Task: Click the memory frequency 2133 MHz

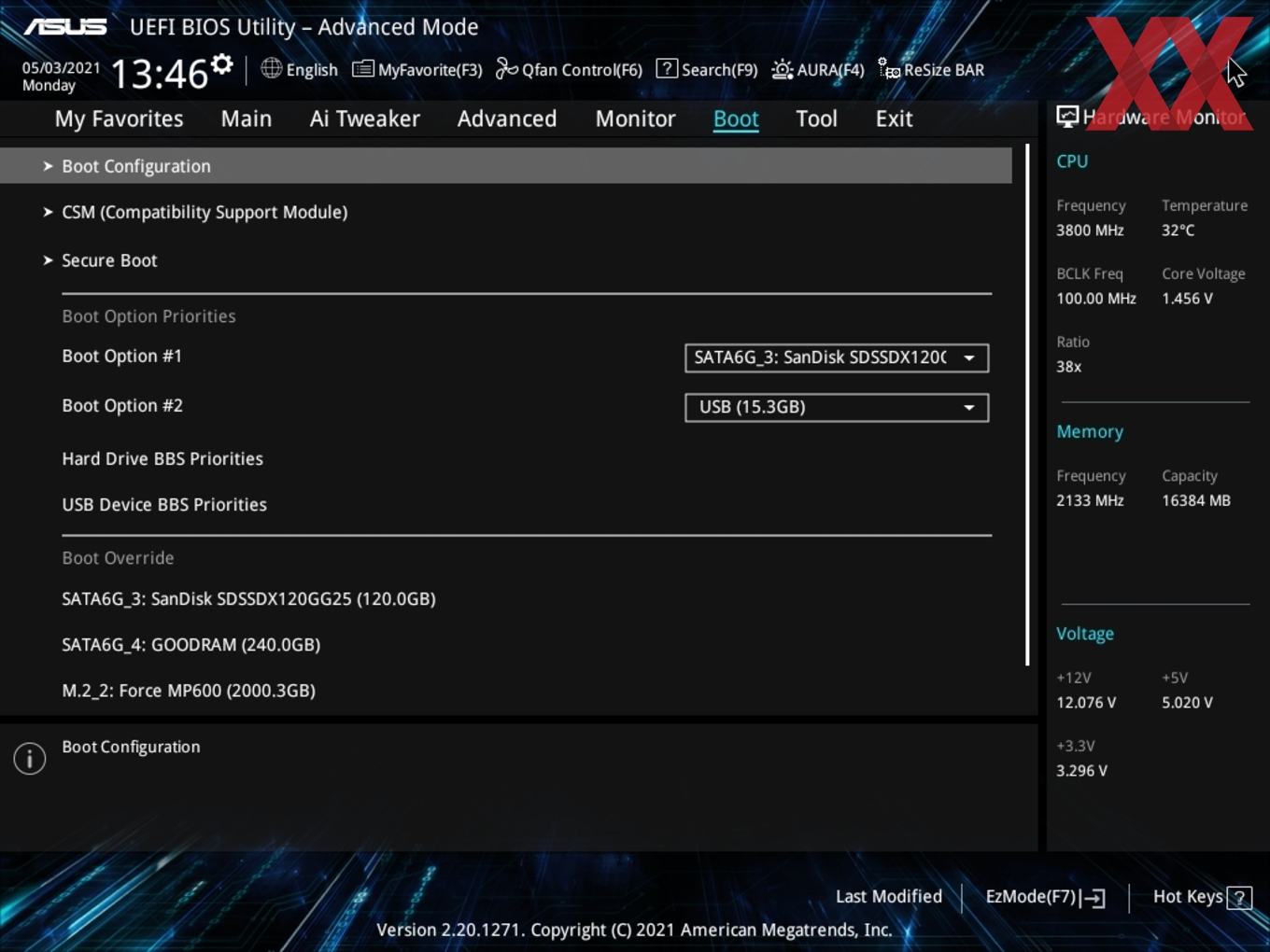Action: 1090,500
